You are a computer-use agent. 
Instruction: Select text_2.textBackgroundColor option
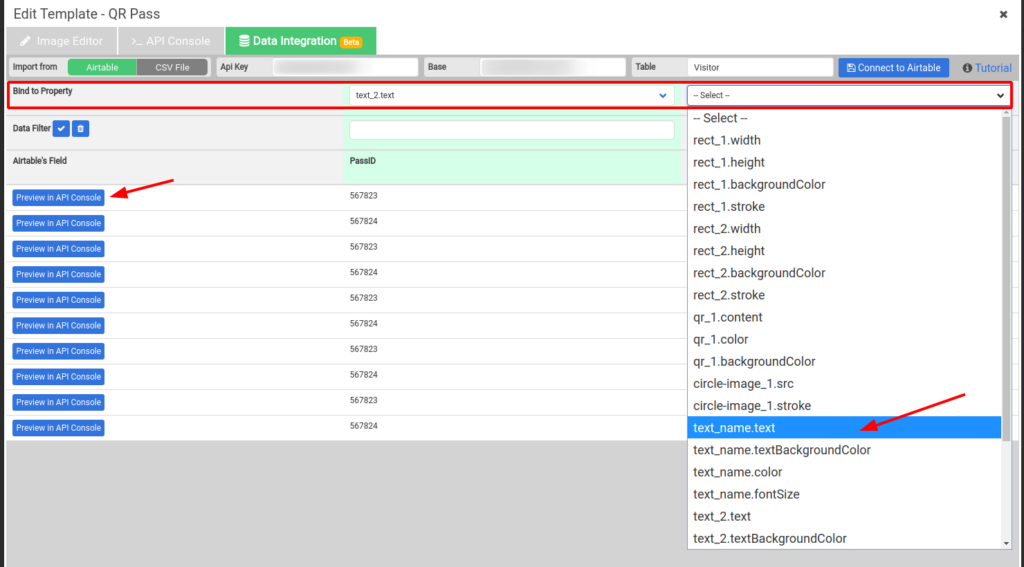pyautogui.click(x=844, y=540)
